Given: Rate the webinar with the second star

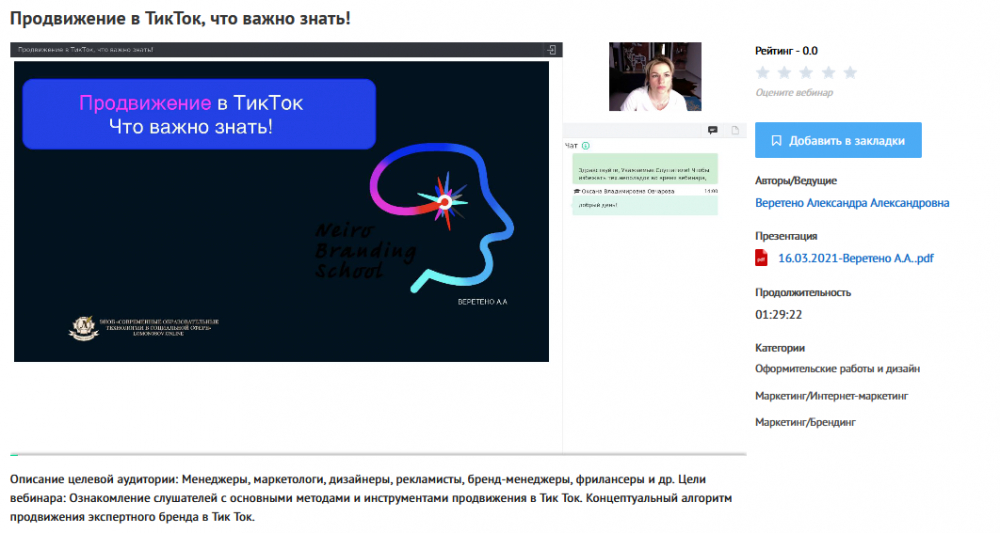Looking at the screenshot, I should click(x=785, y=72).
